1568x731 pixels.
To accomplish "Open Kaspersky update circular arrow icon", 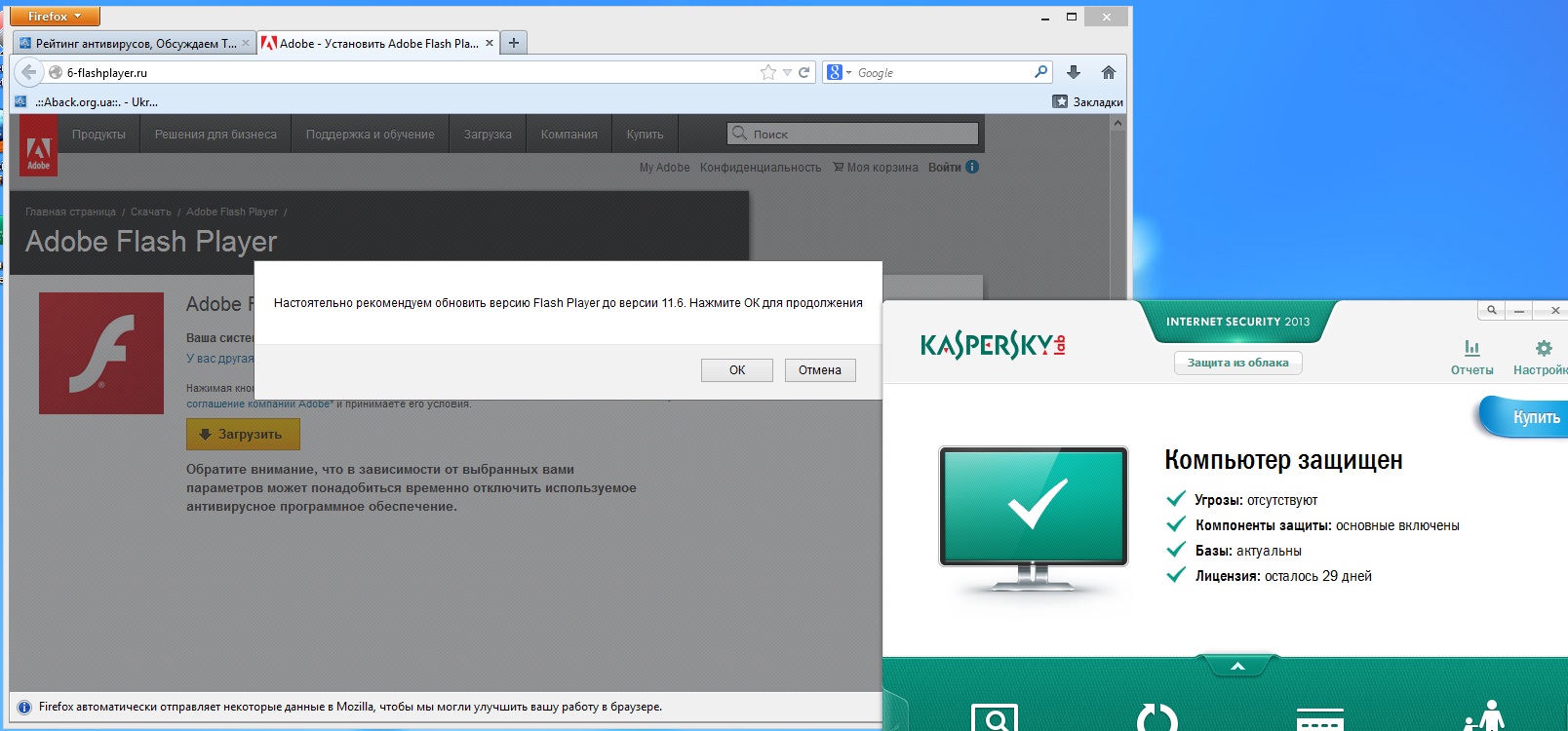I will click(1157, 717).
